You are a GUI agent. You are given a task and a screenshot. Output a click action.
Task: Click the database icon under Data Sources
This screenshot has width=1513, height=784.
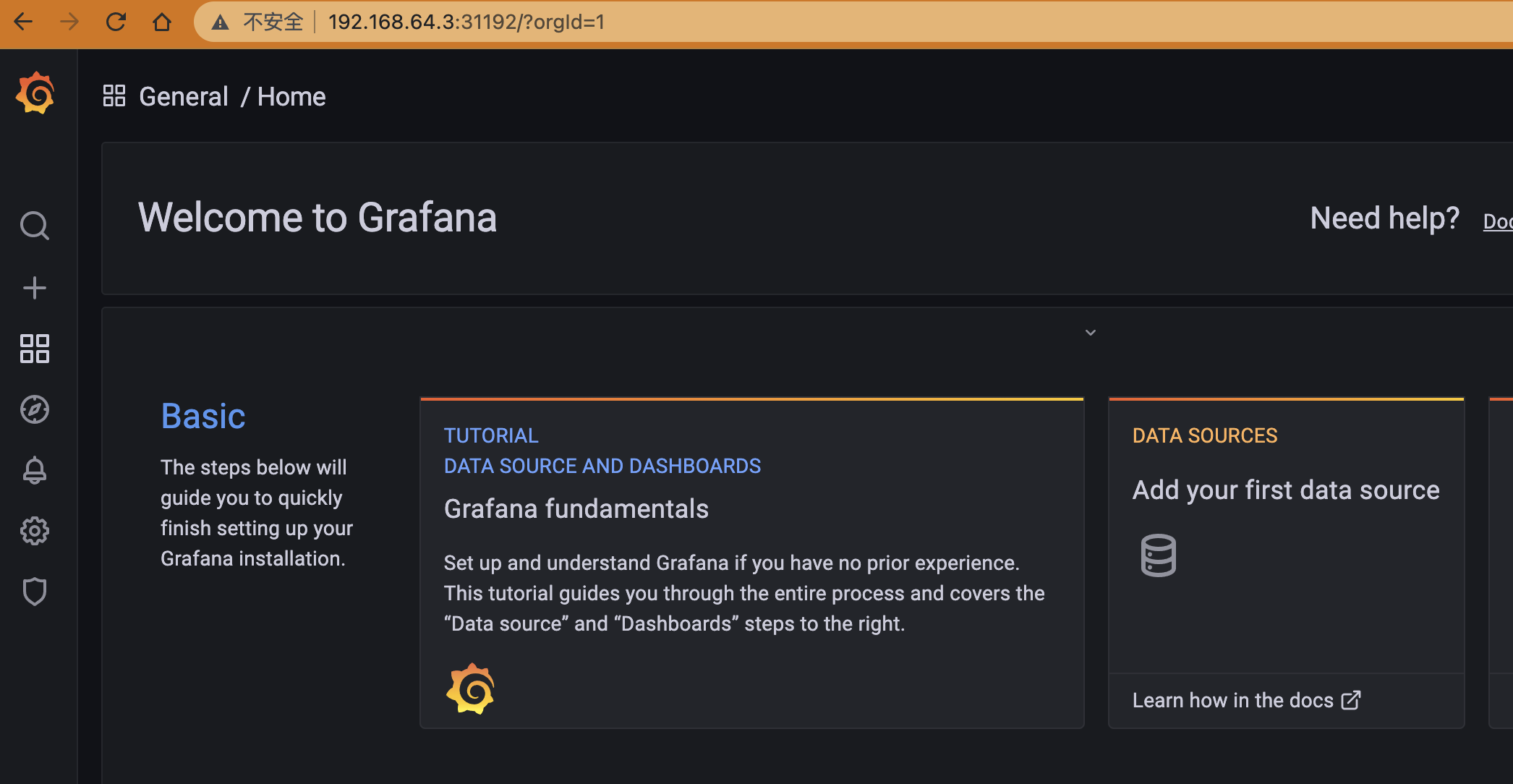(x=1157, y=555)
